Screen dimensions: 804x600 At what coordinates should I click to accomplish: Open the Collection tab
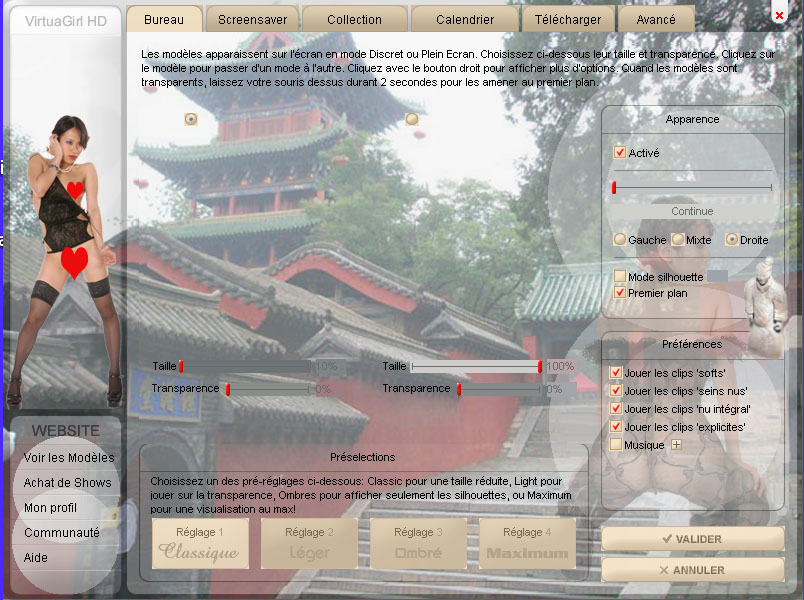[354, 19]
